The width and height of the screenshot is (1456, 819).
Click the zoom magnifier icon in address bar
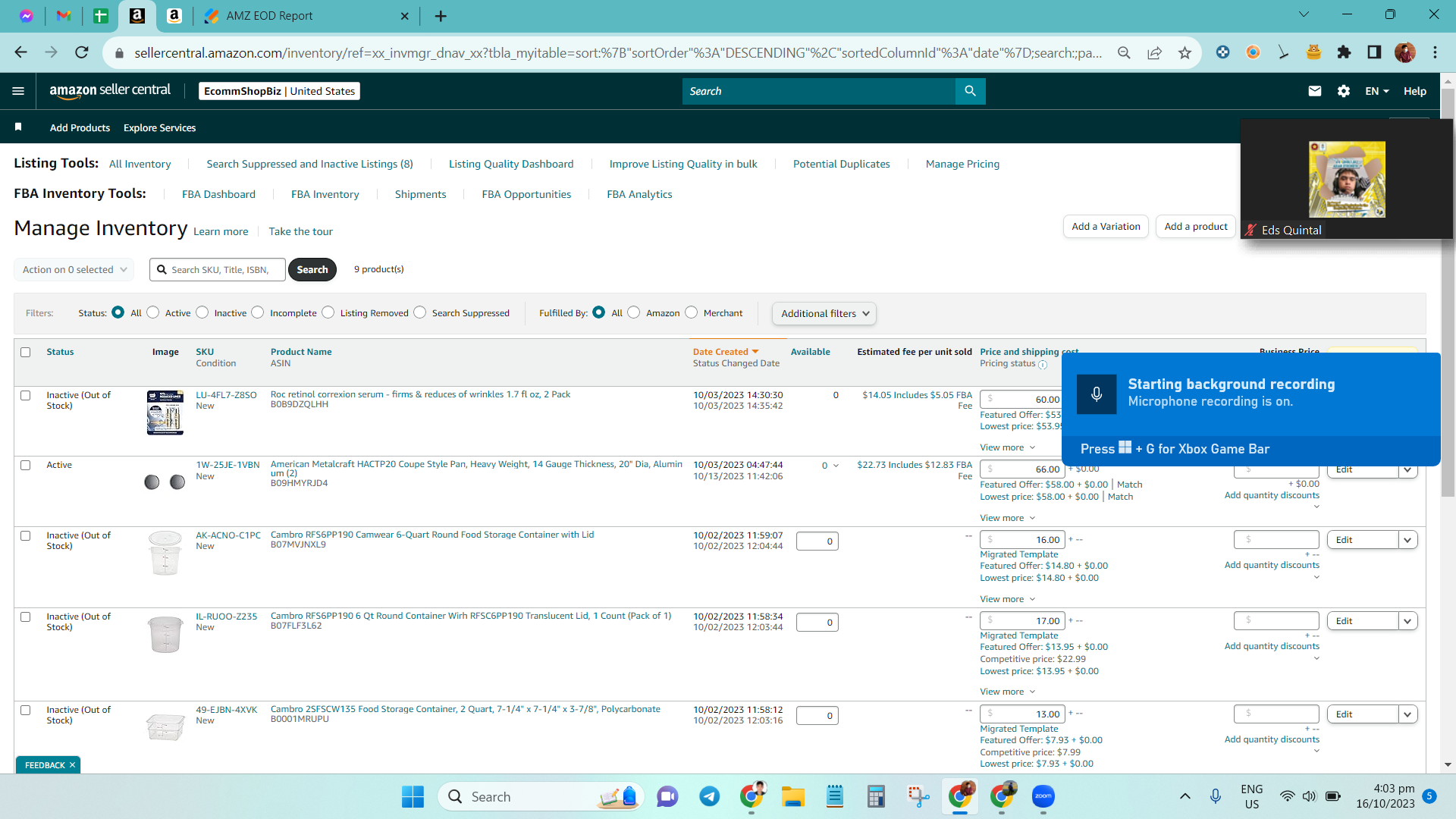click(x=1124, y=52)
